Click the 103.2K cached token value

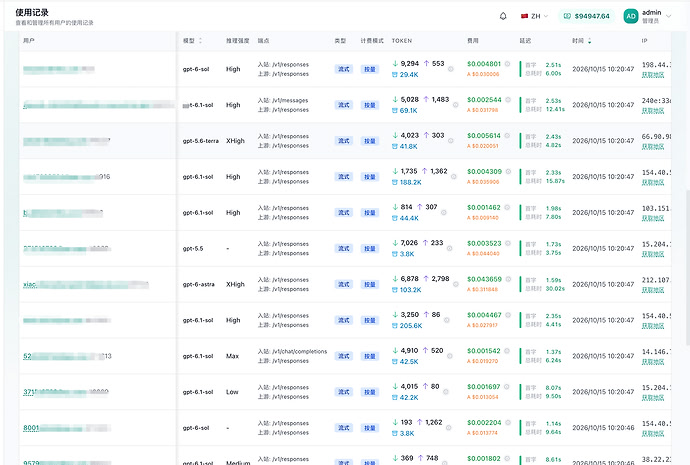pos(411,290)
